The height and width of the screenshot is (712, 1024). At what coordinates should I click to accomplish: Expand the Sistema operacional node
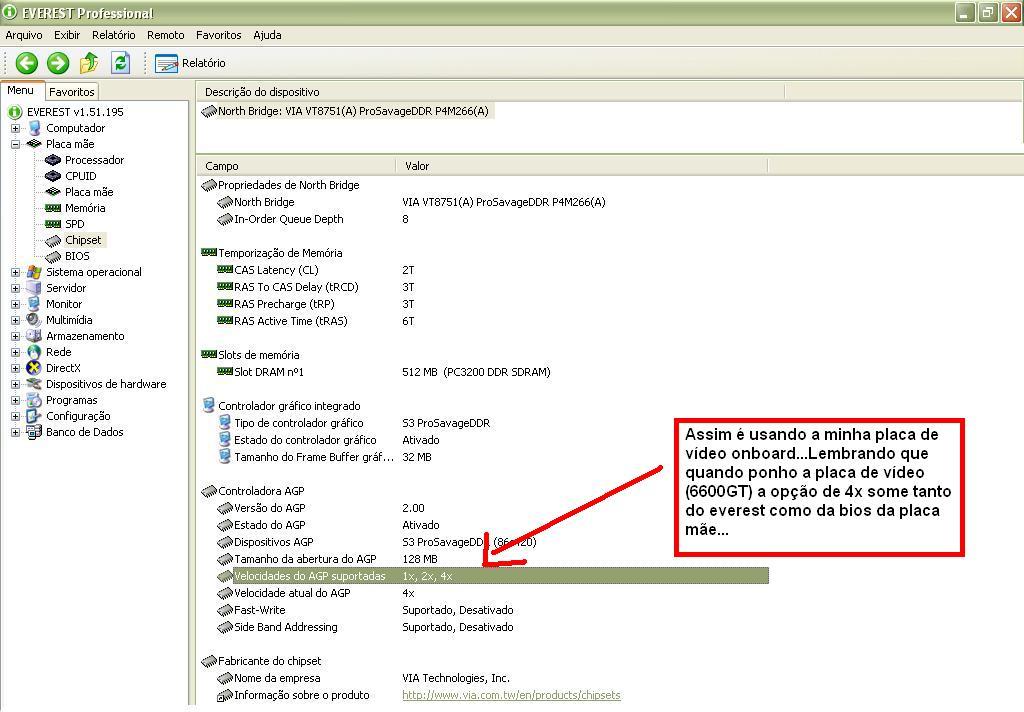click(x=15, y=272)
